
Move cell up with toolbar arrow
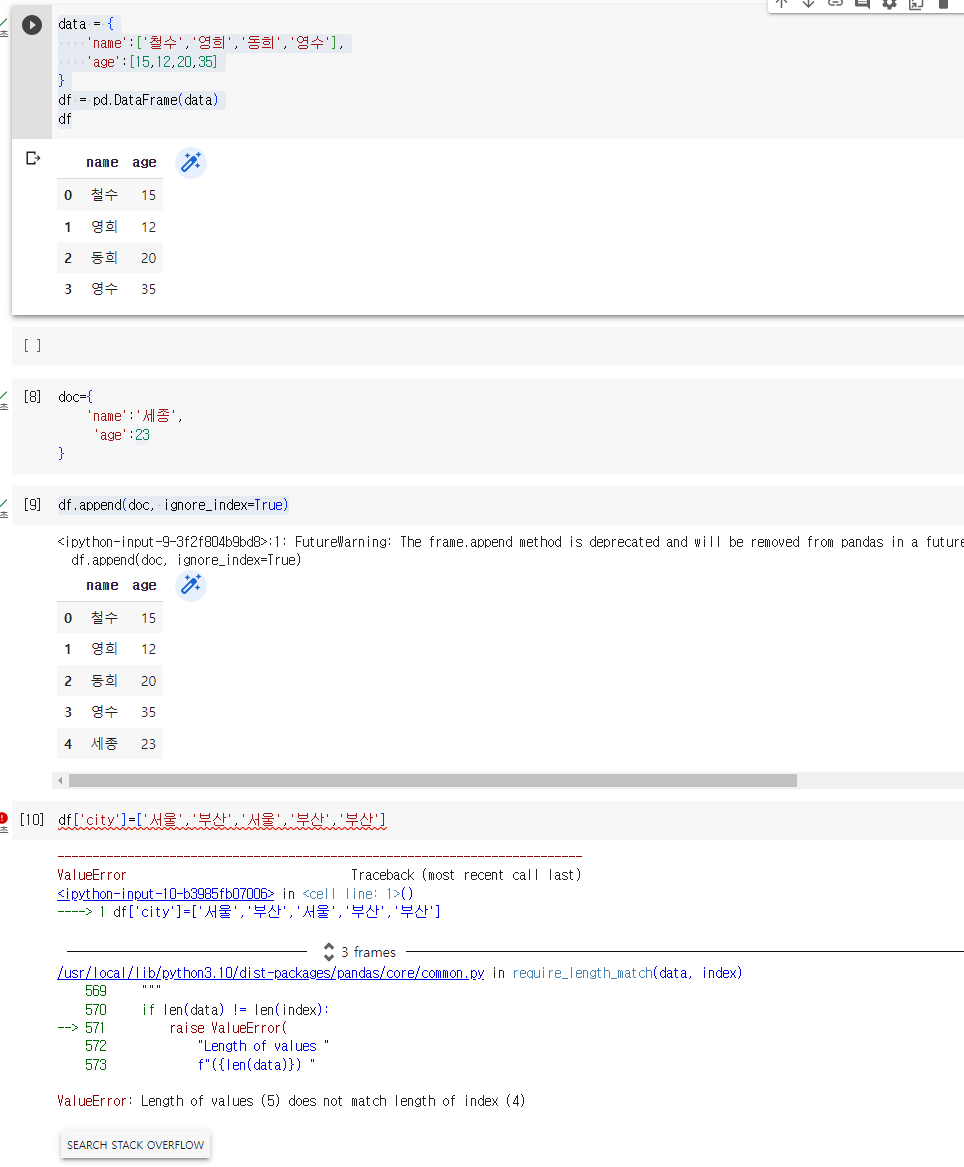[x=782, y=4]
